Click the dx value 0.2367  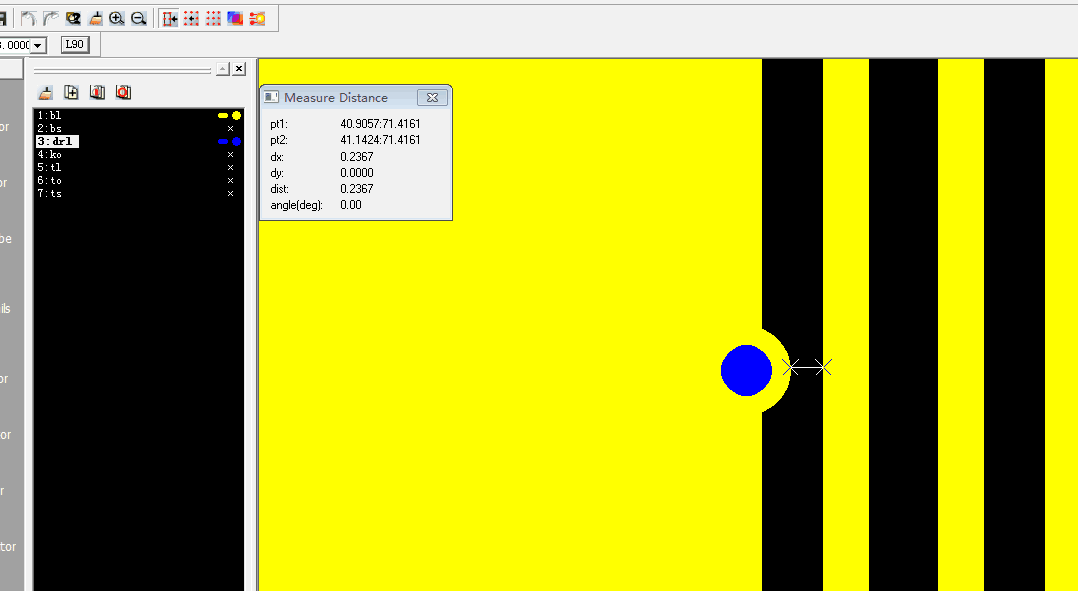[357, 157]
